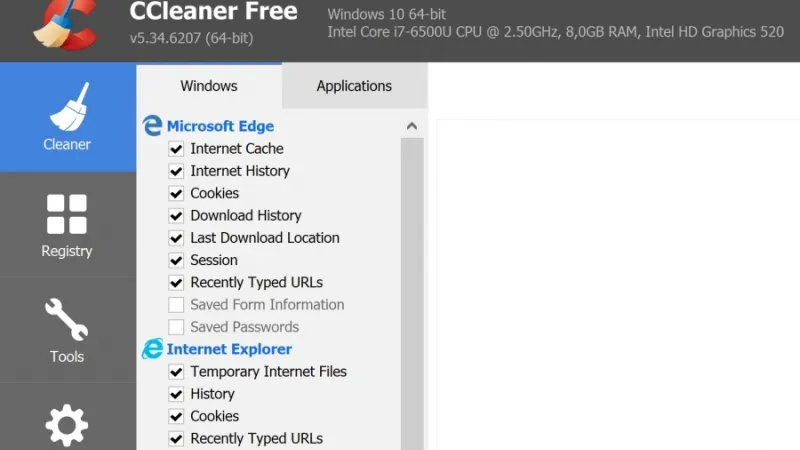
Task: Click the Temporary Internet Files label
Action: [x=268, y=371]
